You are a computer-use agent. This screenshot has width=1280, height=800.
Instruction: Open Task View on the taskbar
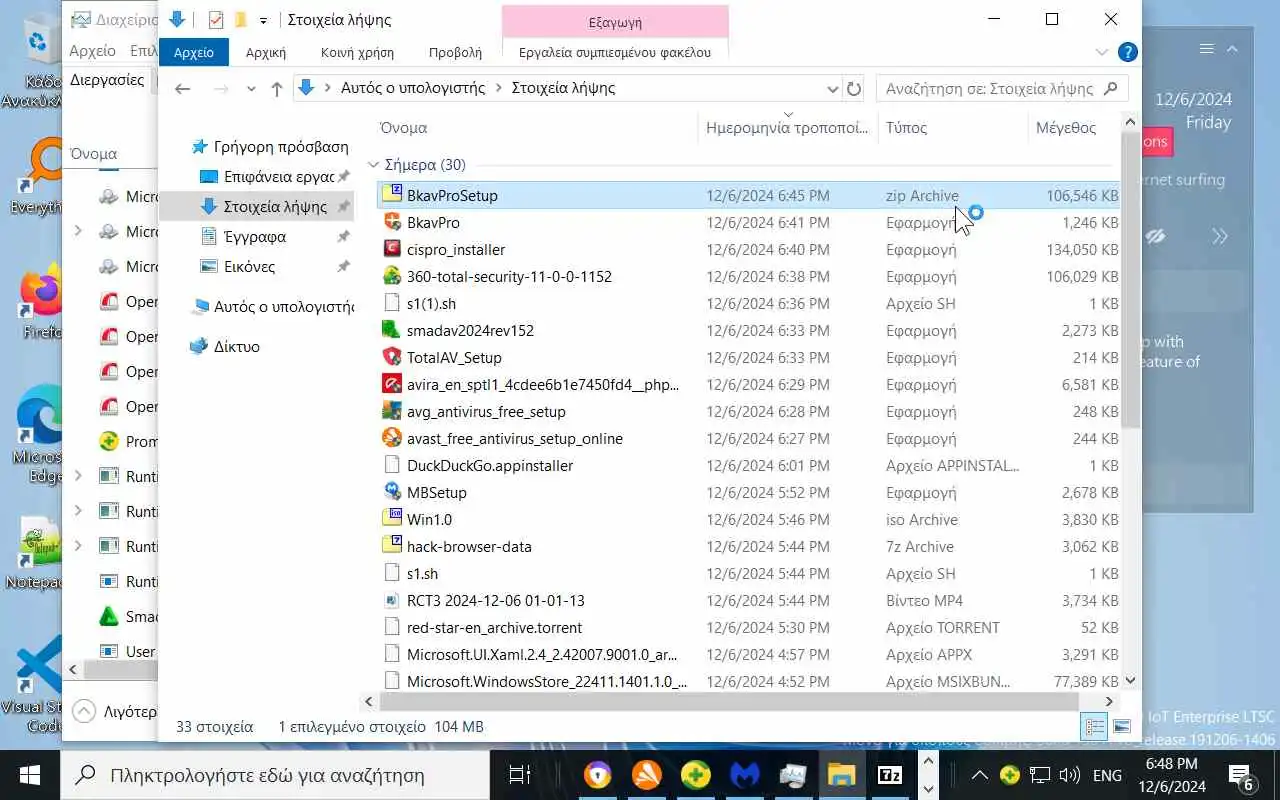tap(519, 775)
